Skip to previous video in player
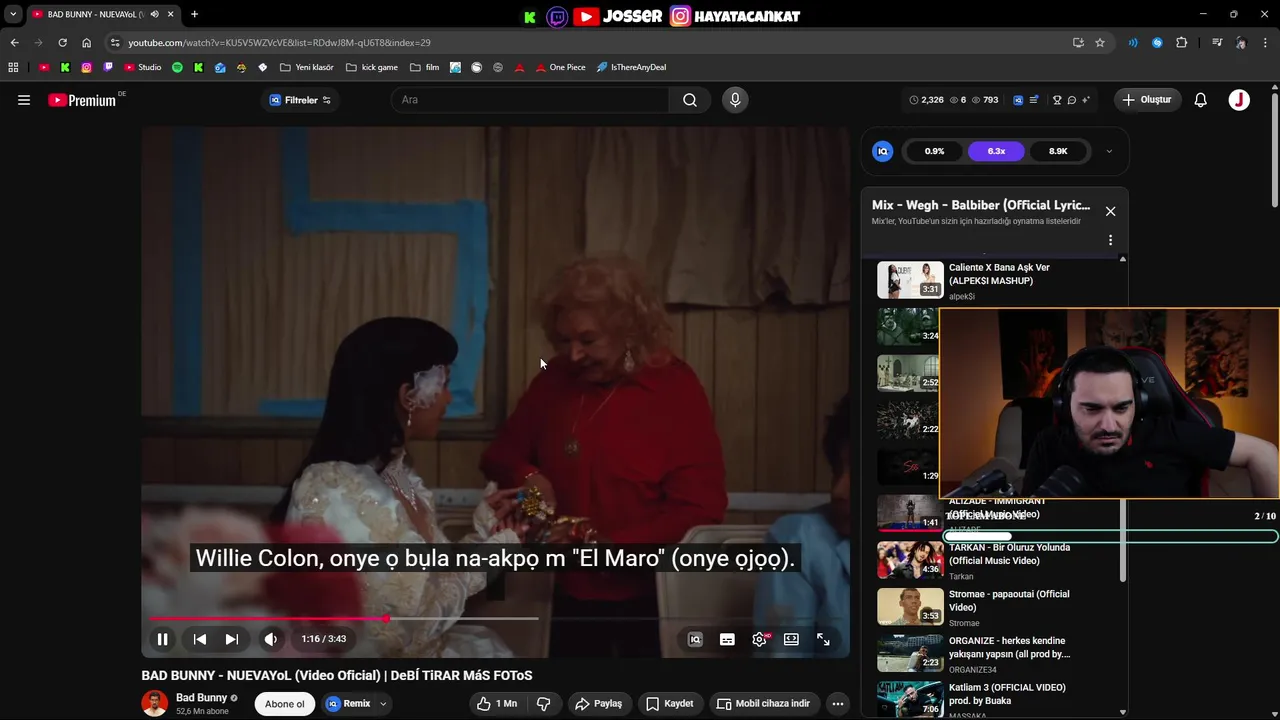Viewport: 1280px width, 720px height. pyautogui.click(x=200, y=639)
